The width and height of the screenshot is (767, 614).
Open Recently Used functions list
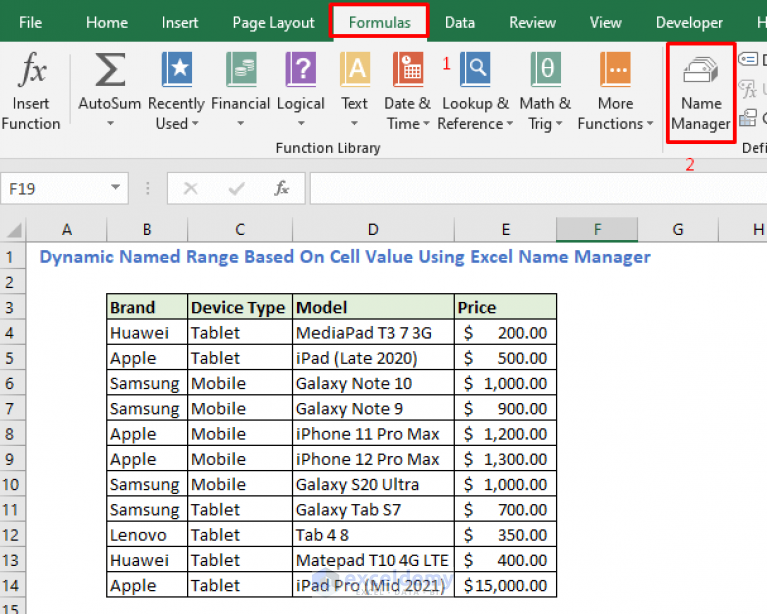(176, 91)
